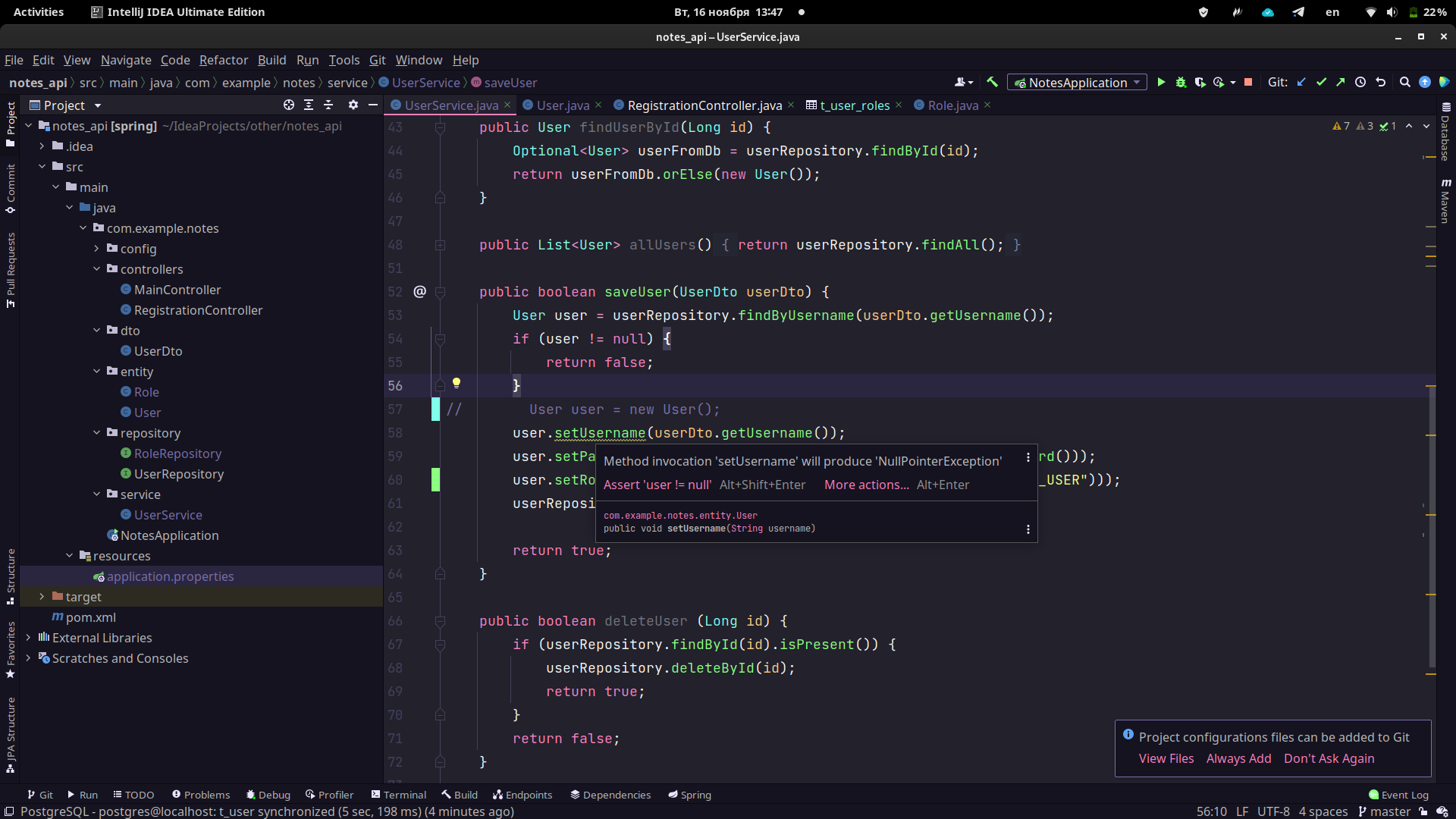Screen dimensions: 1456x819
Task: Click the Profile run icon in the toolbar
Action: pyautogui.click(x=1219, y=82)
